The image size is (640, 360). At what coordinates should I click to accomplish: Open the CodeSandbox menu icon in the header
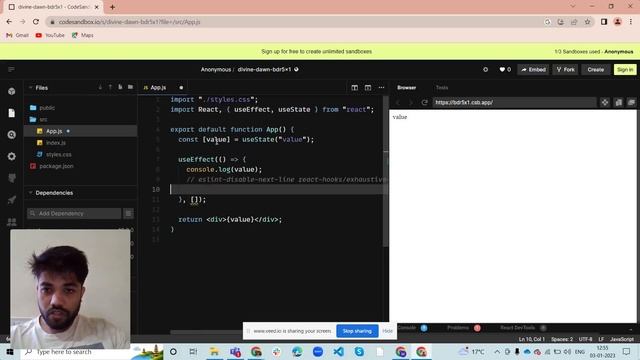pos(11,69)
